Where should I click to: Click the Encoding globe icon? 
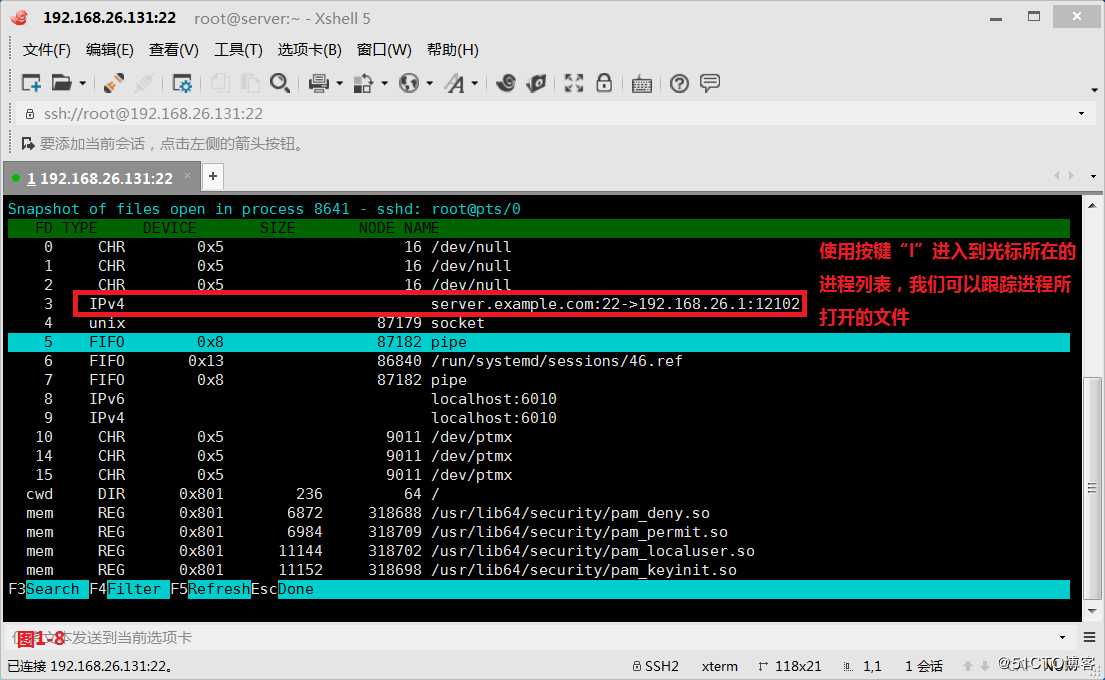[x=409, y=83]
